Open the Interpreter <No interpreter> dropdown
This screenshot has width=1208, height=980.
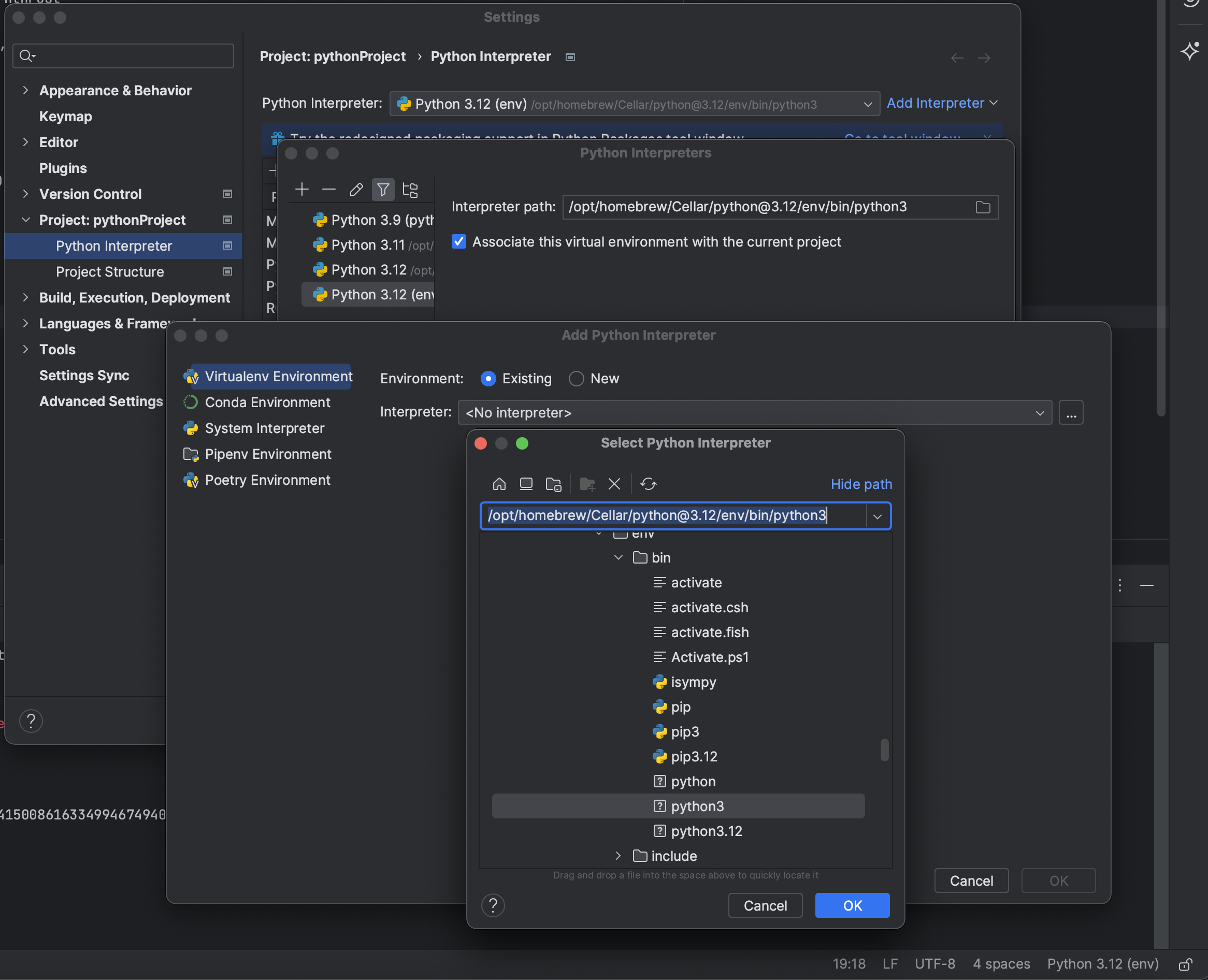pyautogui.click(x=755, y=413)
